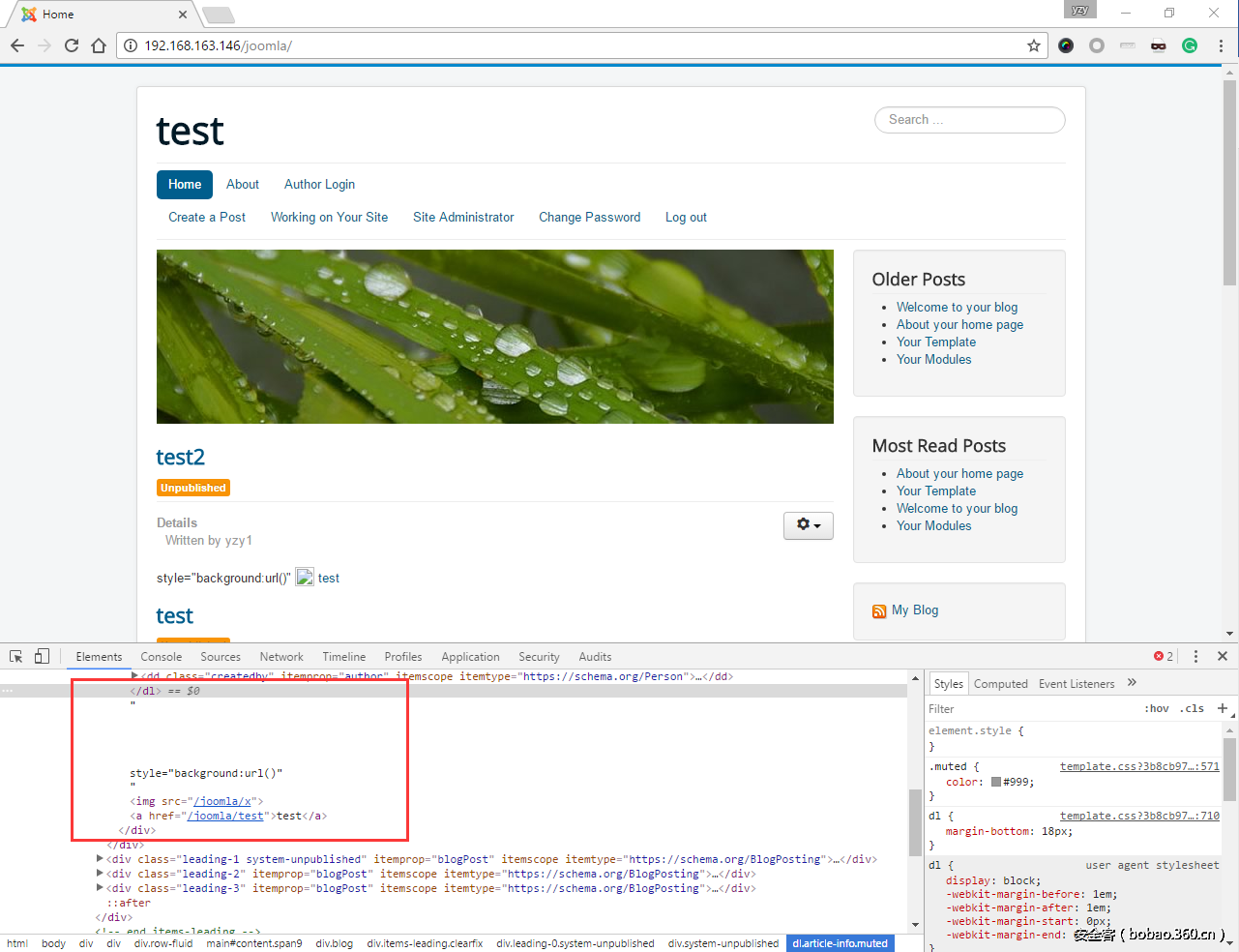Viewport: 1239px width, 952px height.
Task: Click the inspect element picker icon
Action: click(15, 656)
